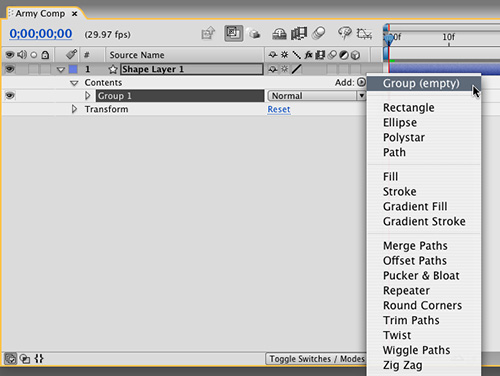This screenshot has width=500, height=376.
Task: Expand Transfer Controls pane icon at bottom
Action: click(x=25, y=359)
